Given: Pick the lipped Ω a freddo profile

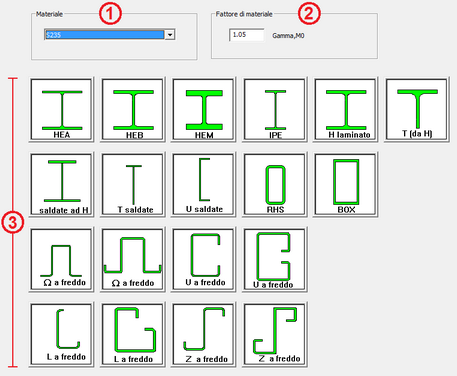Looking at the screenshot, I should point(133,260).
